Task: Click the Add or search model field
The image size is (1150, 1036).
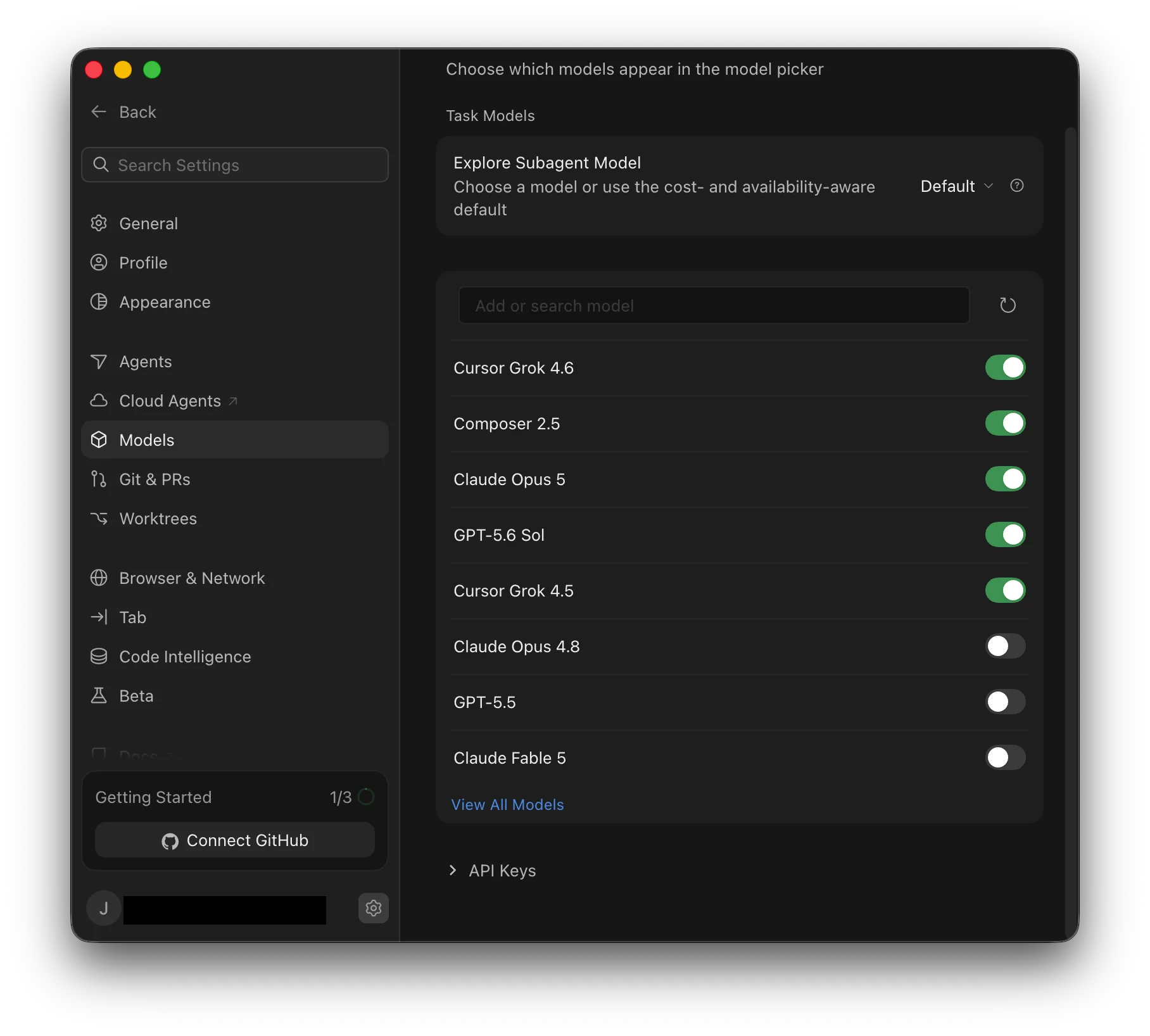Action: (714, 305)
